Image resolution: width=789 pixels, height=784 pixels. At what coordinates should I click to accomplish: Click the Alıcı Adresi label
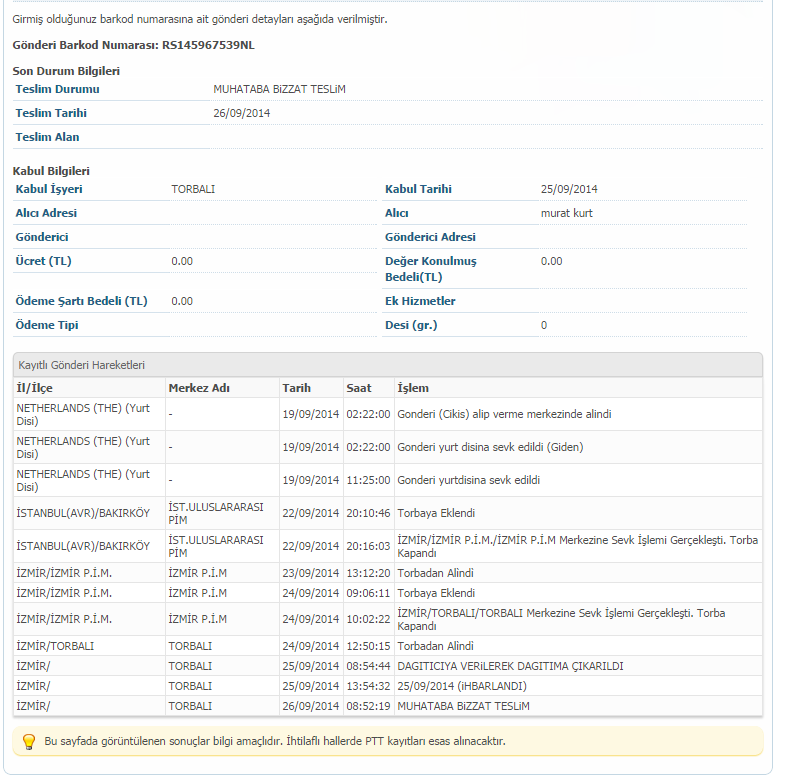[x=46, y=213]
